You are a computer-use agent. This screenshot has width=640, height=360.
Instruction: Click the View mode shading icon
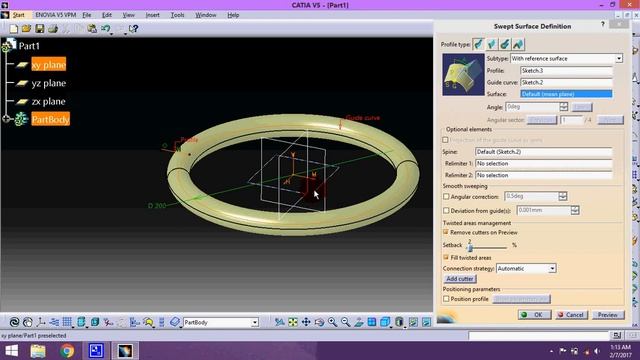click(x=399, y=322)
